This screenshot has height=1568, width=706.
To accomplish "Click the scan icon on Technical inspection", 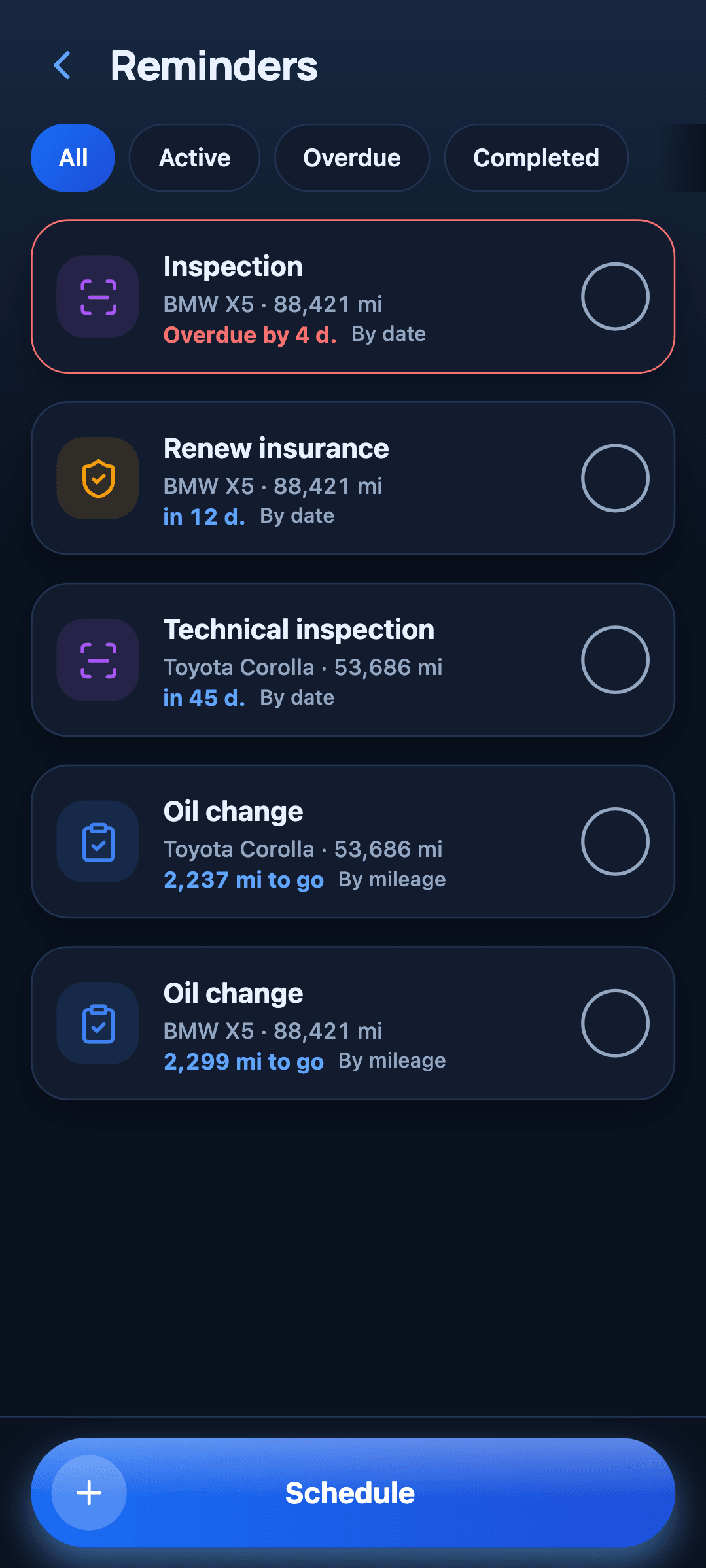I will click(97, 660).
